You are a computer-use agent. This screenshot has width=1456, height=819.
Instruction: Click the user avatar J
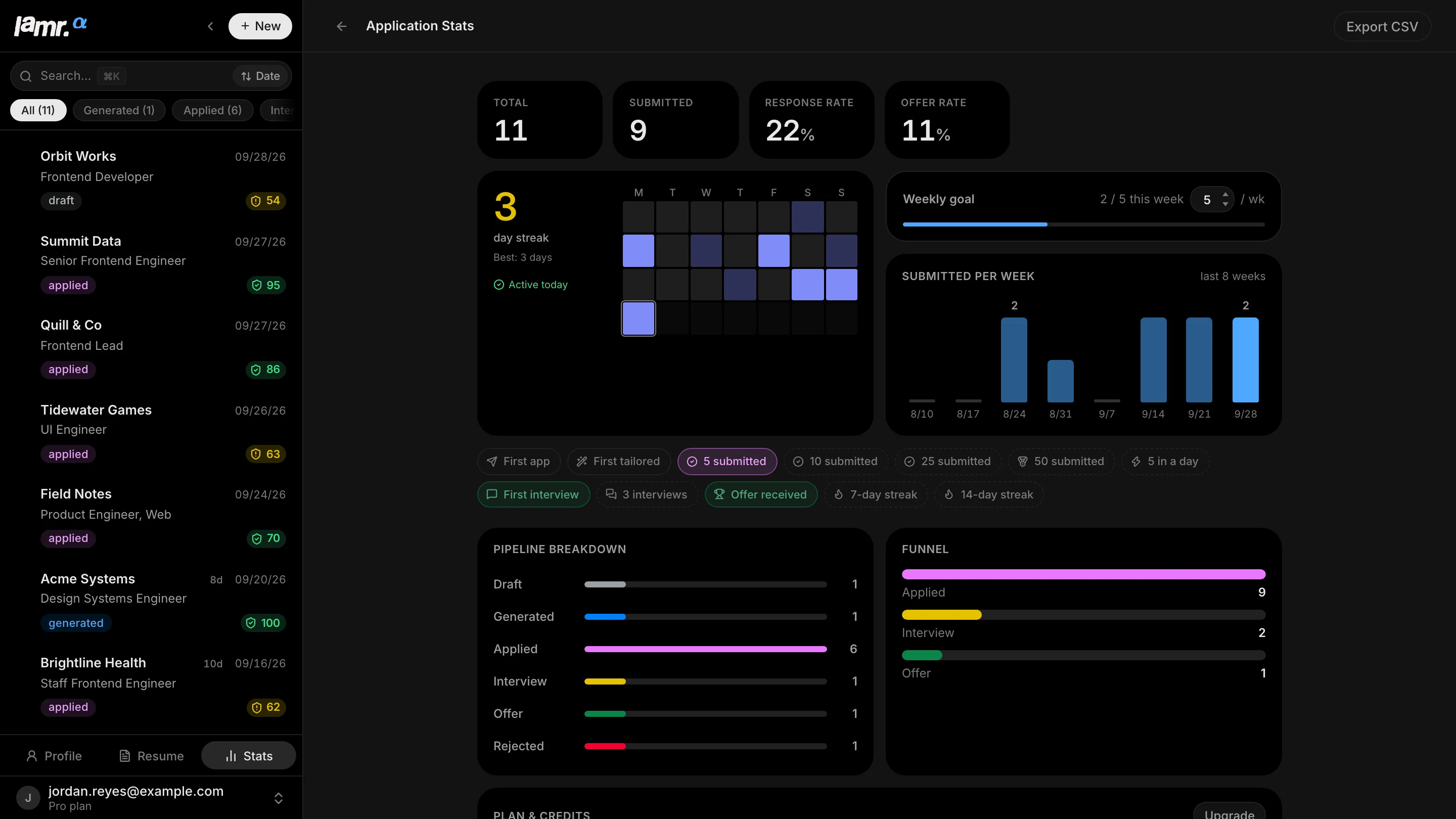click(x=28, y=798)
